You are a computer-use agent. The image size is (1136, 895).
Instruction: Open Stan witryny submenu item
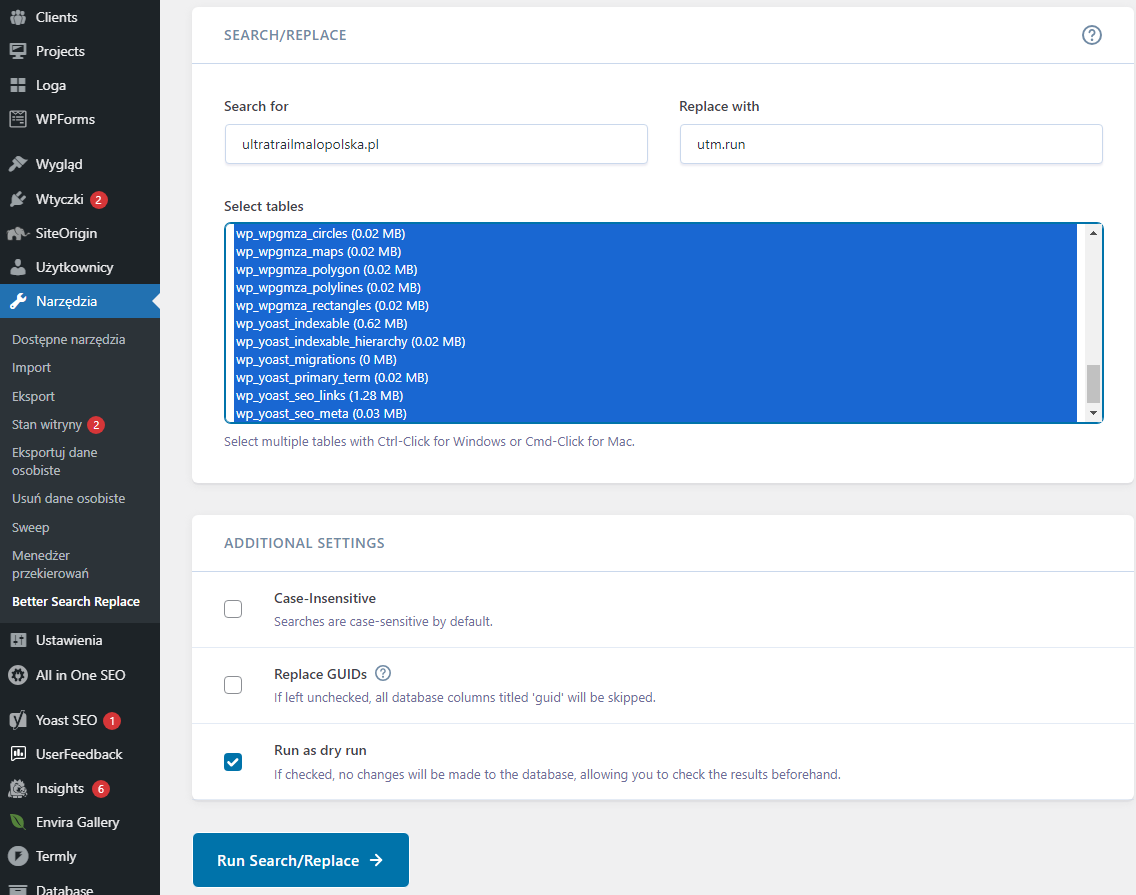pos(46,425)
